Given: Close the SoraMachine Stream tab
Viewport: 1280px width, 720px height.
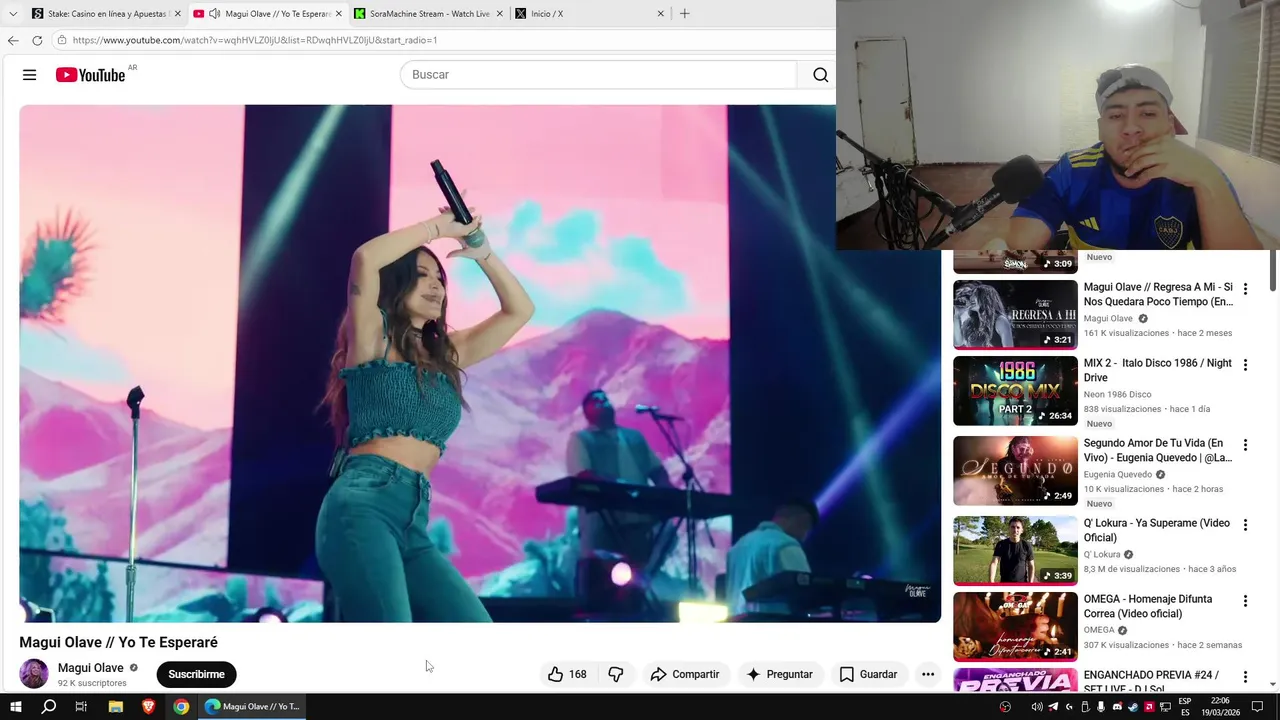Looking at the screenshot, I should [x=499, y=14].
